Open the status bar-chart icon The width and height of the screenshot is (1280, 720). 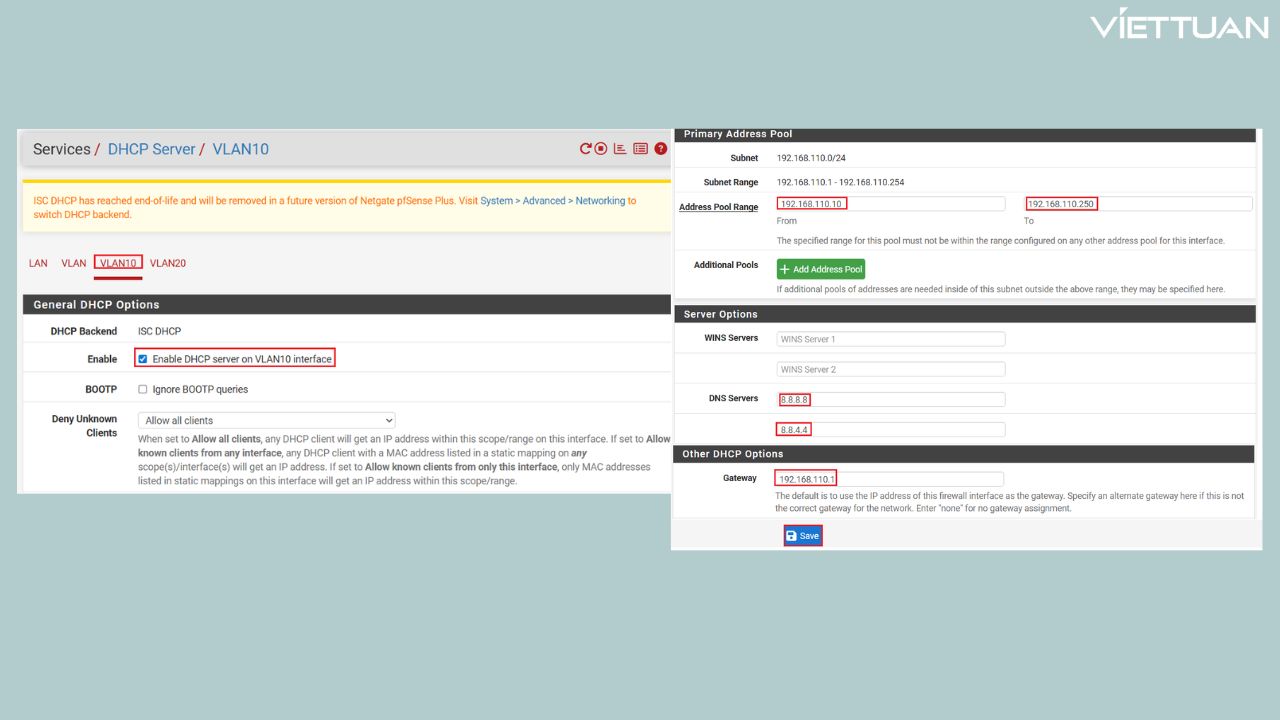[x=620, y=149]
